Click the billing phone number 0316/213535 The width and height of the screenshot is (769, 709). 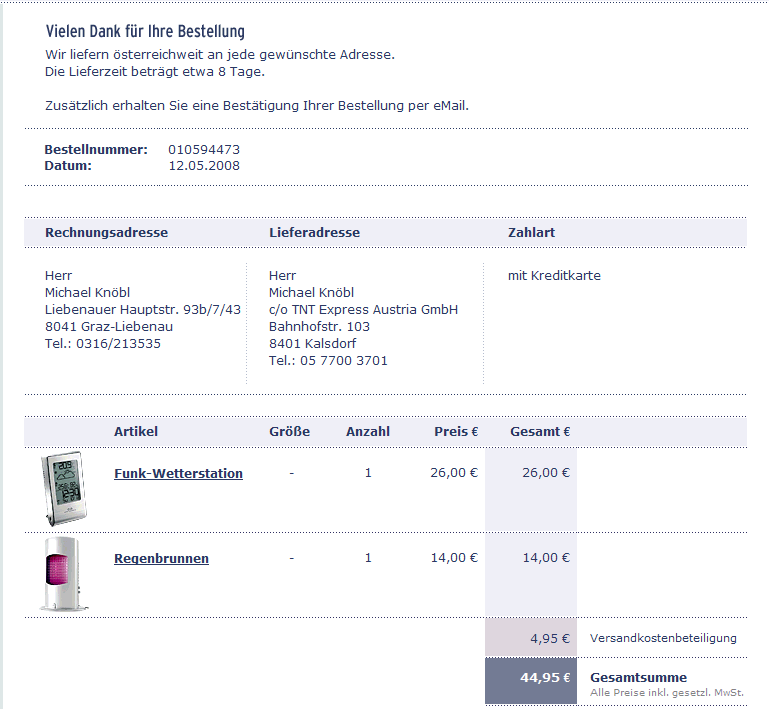click(118, 344)
